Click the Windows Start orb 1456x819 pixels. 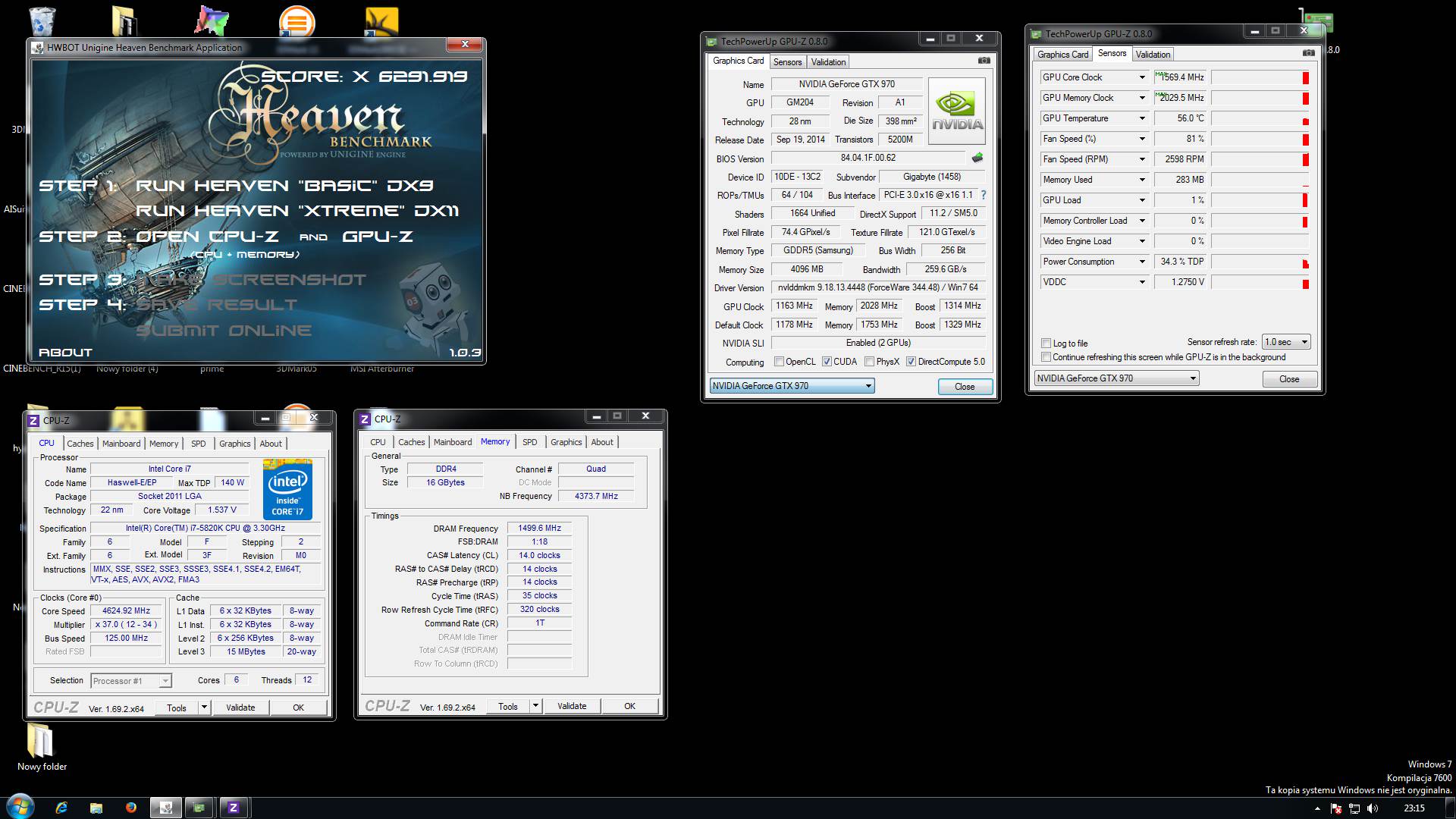click(x=20, y=807)
